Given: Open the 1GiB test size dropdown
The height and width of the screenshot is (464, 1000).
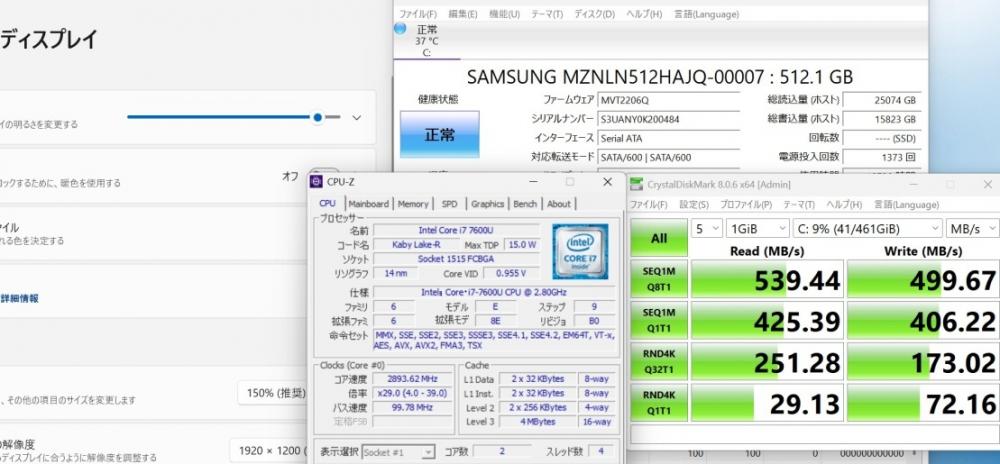Looking at the screenshot, I should 758,228.
